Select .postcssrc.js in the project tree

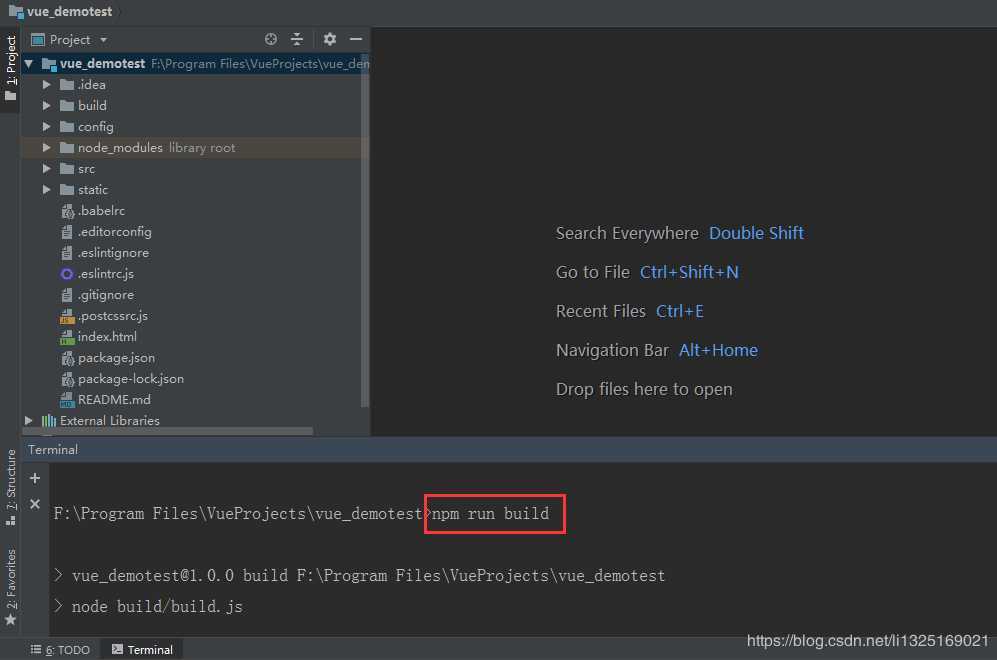pos(113,315)
